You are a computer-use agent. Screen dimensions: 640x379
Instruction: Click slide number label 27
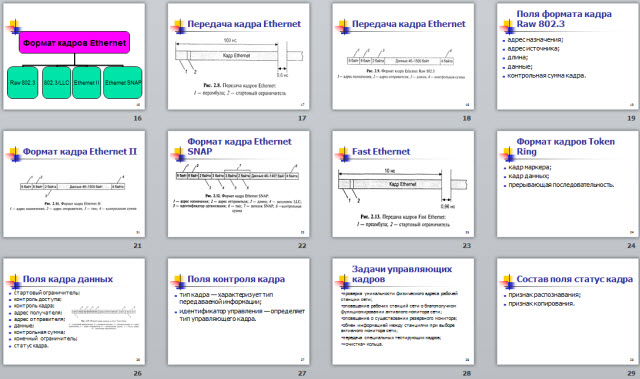point(302,373)
